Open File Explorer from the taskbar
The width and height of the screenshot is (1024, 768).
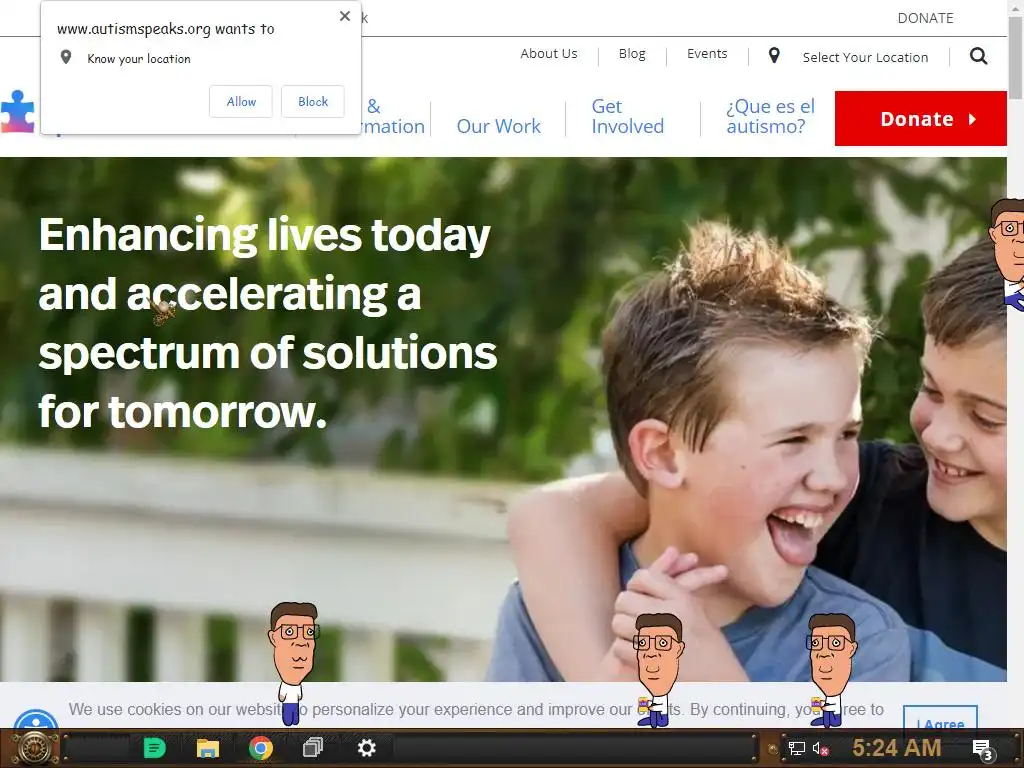pyautogui.click(x=208, y=748)
